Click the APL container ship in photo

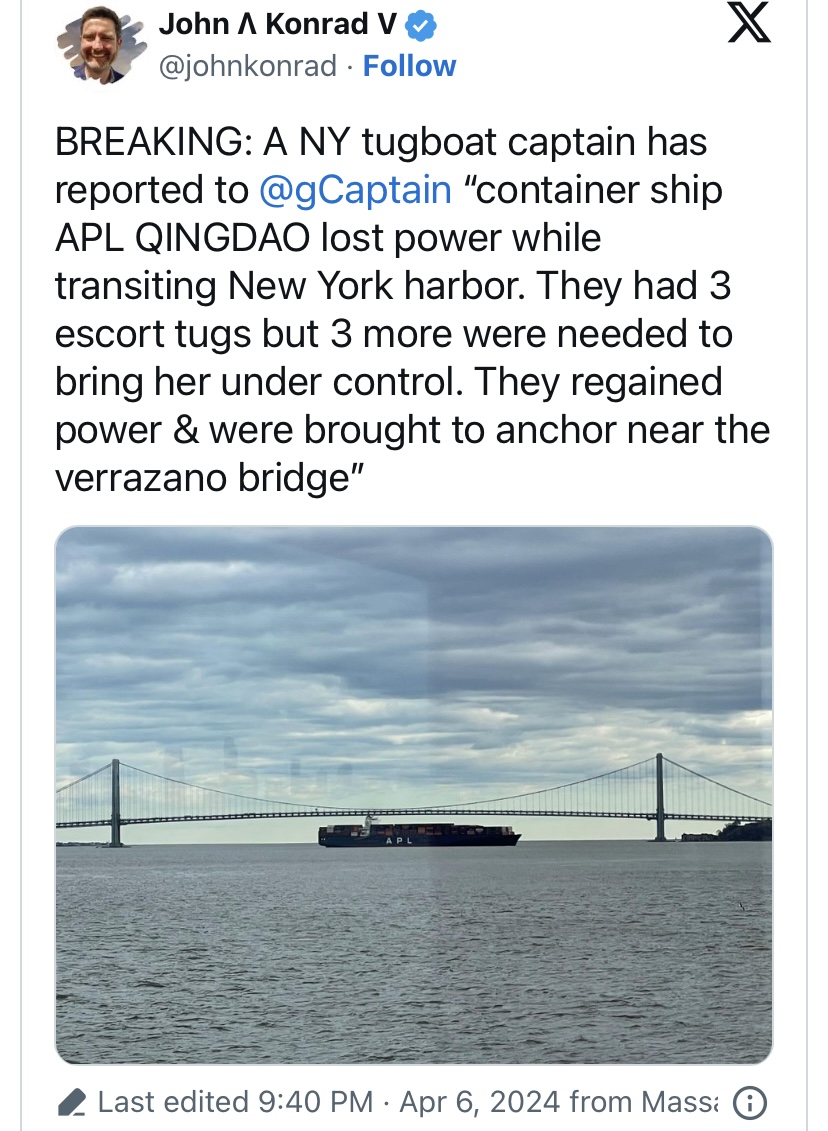click(419, 832)
